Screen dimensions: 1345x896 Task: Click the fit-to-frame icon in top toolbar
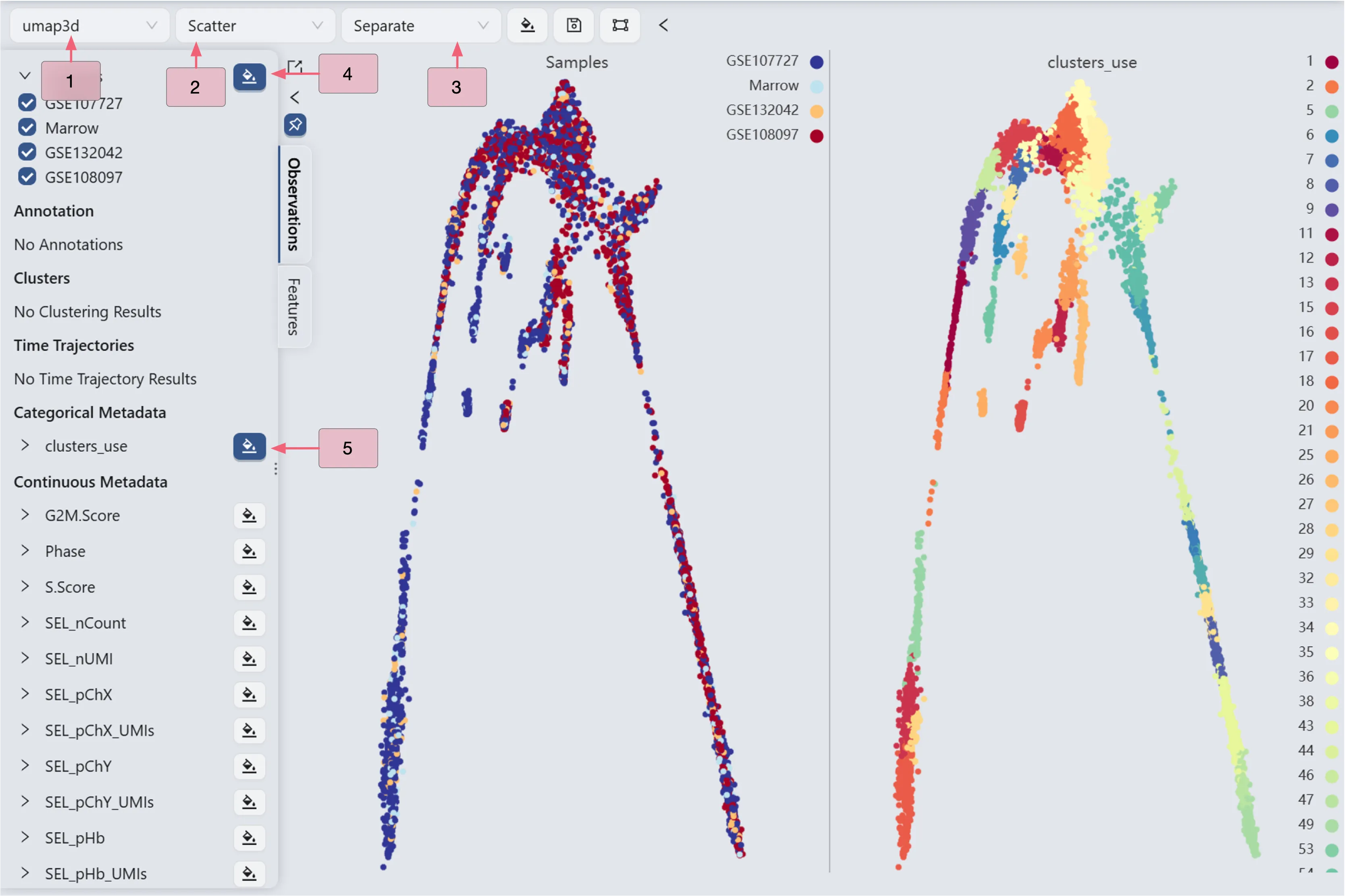(x=620, y=26)
